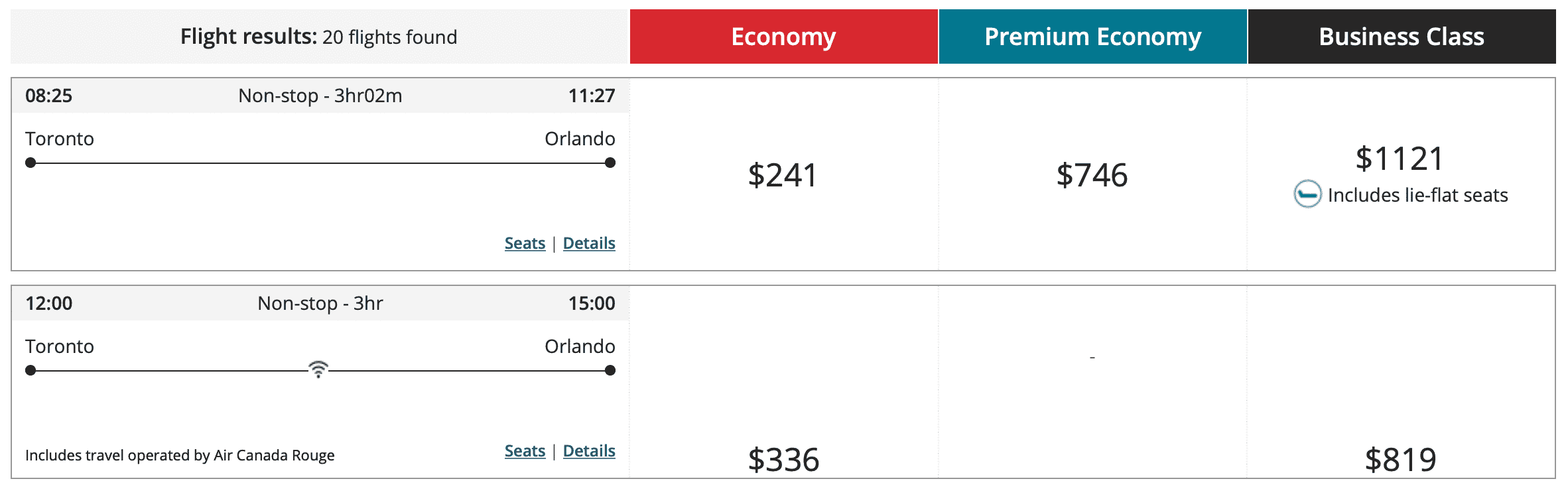The height and width of the screenshot is (487, 1568).
Task: View Seats for the 12:00 flight
Action: 525,451
